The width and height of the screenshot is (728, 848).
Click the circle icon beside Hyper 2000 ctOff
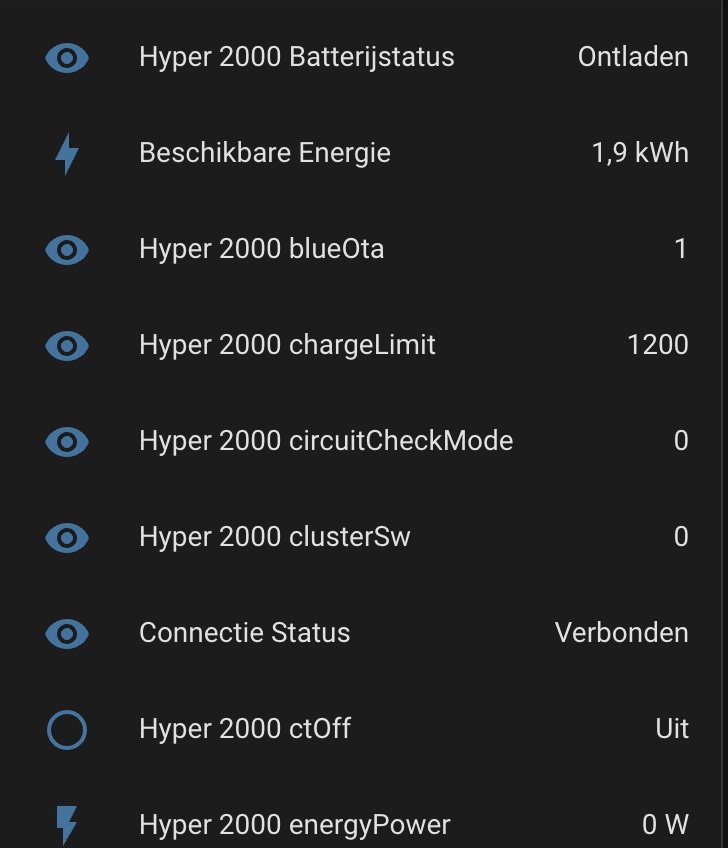click(x=67, y=730)
